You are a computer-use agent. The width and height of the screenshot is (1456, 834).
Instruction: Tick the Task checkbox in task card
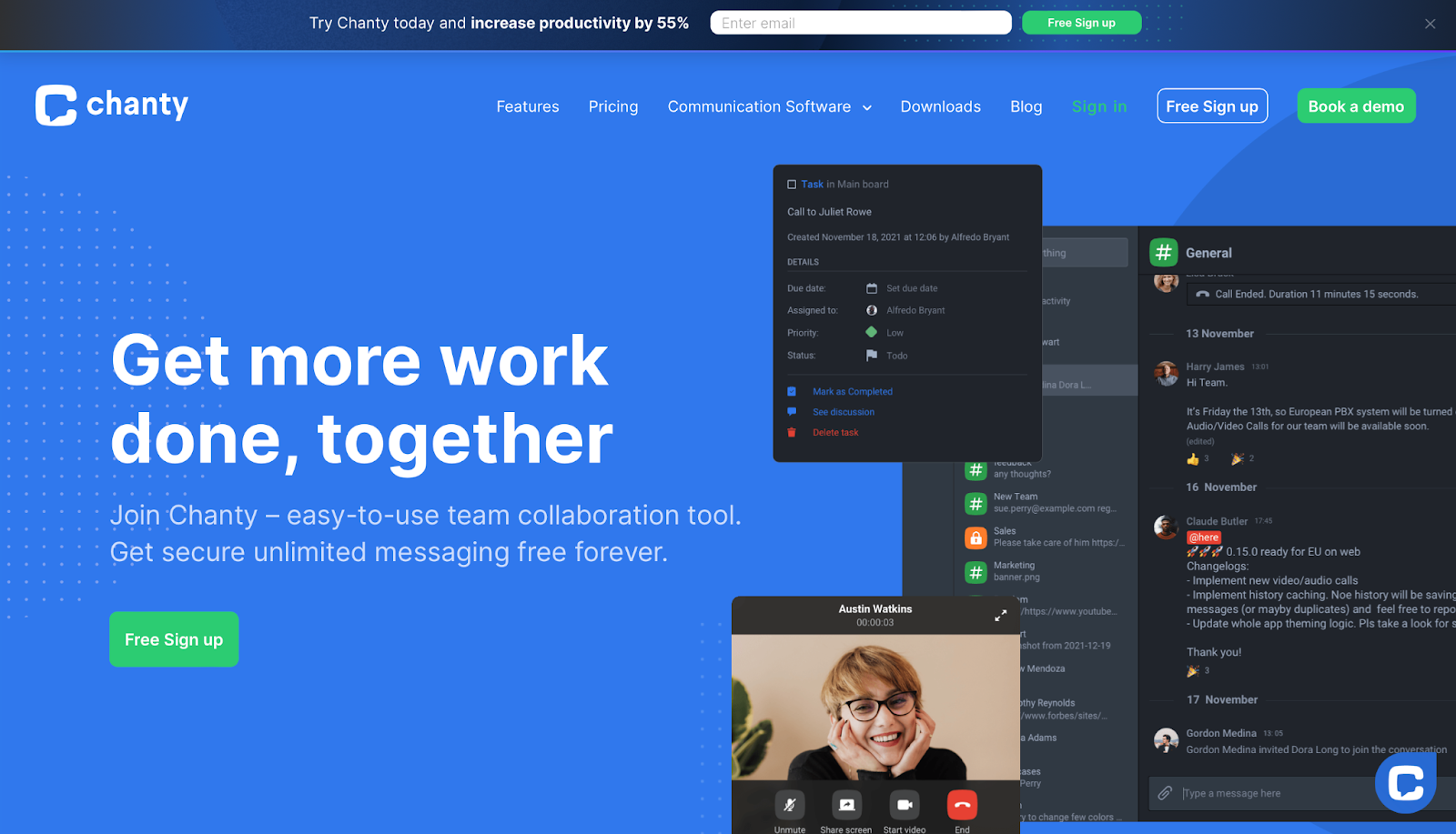coord(792,185)
